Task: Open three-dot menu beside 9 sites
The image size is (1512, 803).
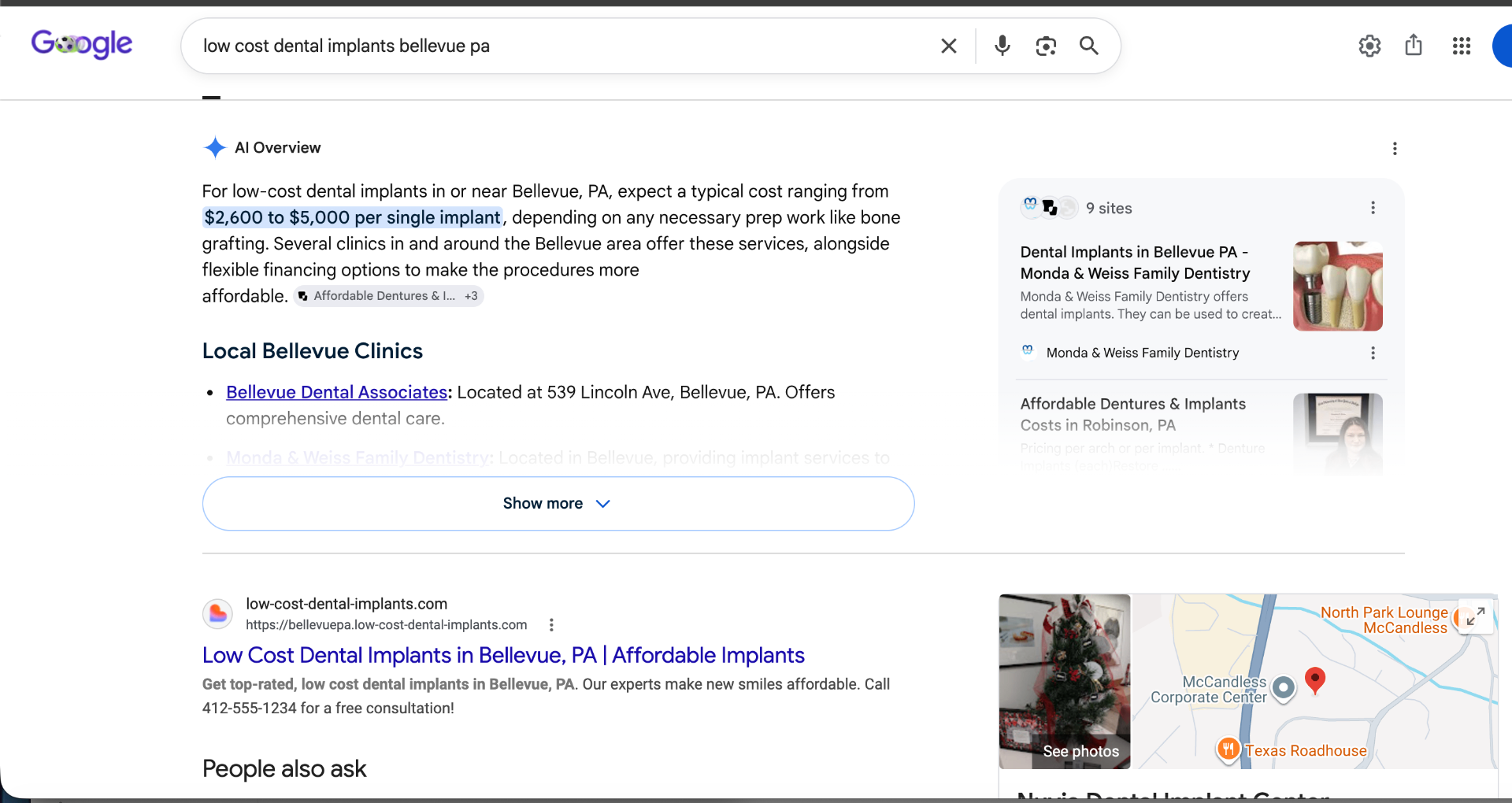Action: [x=1373, y=208]
